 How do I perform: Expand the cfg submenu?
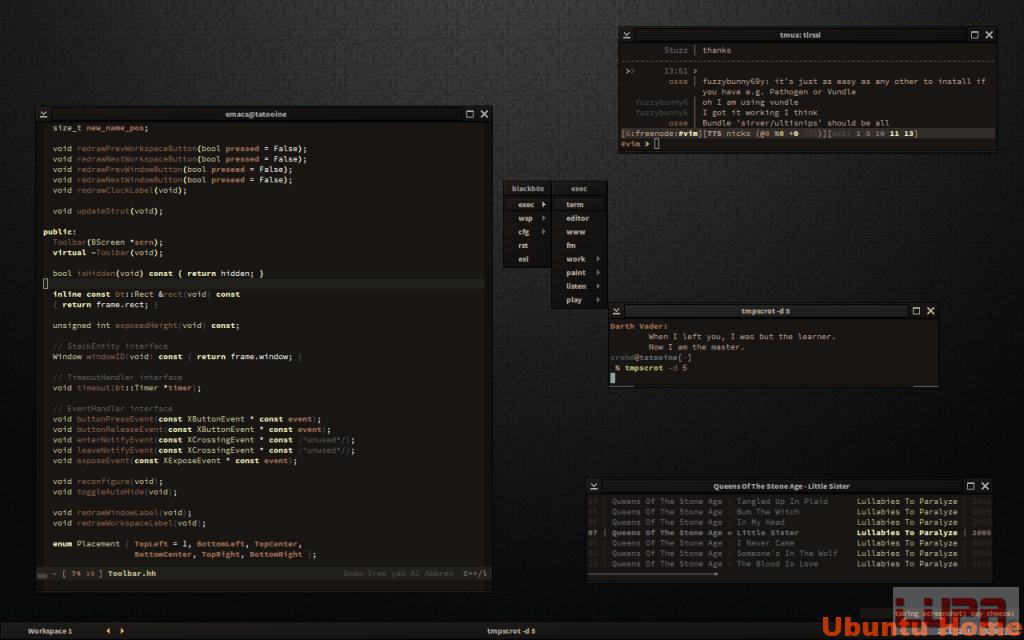(x=524, y=231)
